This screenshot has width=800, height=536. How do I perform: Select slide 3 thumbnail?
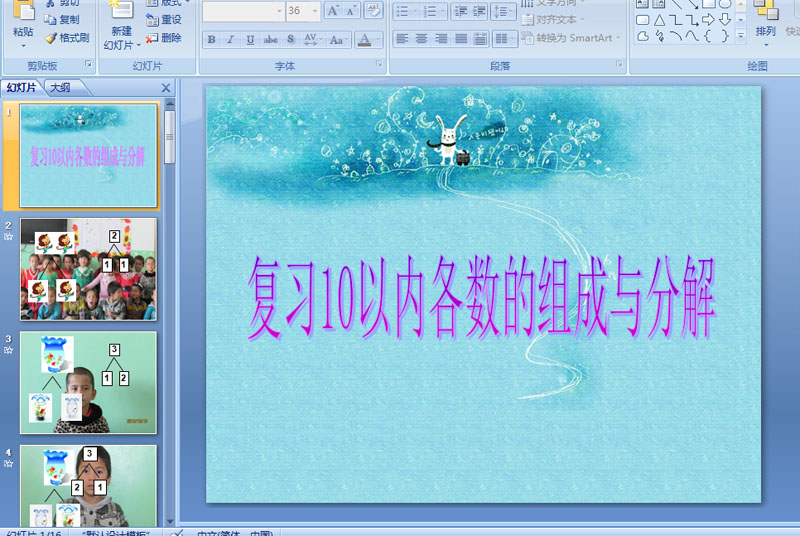(88, 382)
